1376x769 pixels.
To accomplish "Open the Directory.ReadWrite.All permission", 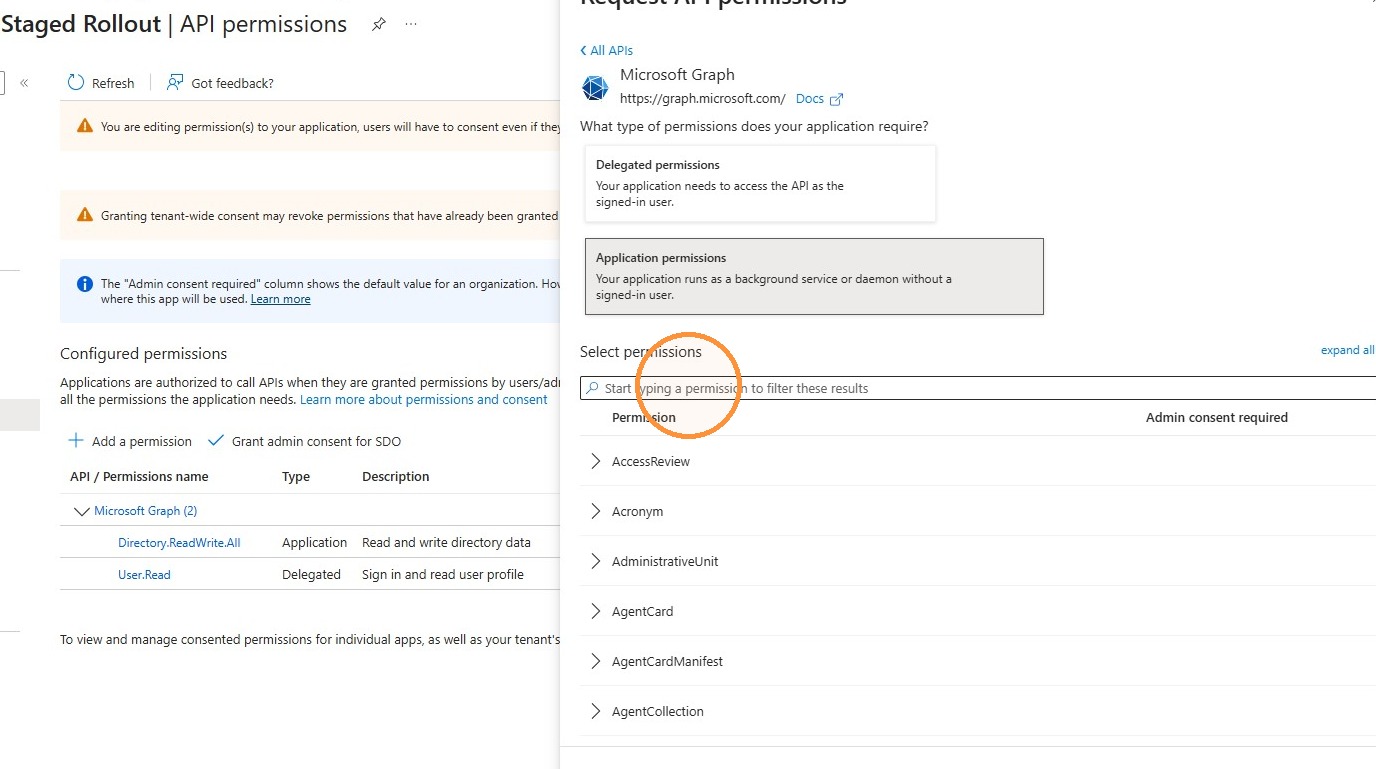I will (x=179, y=543).
